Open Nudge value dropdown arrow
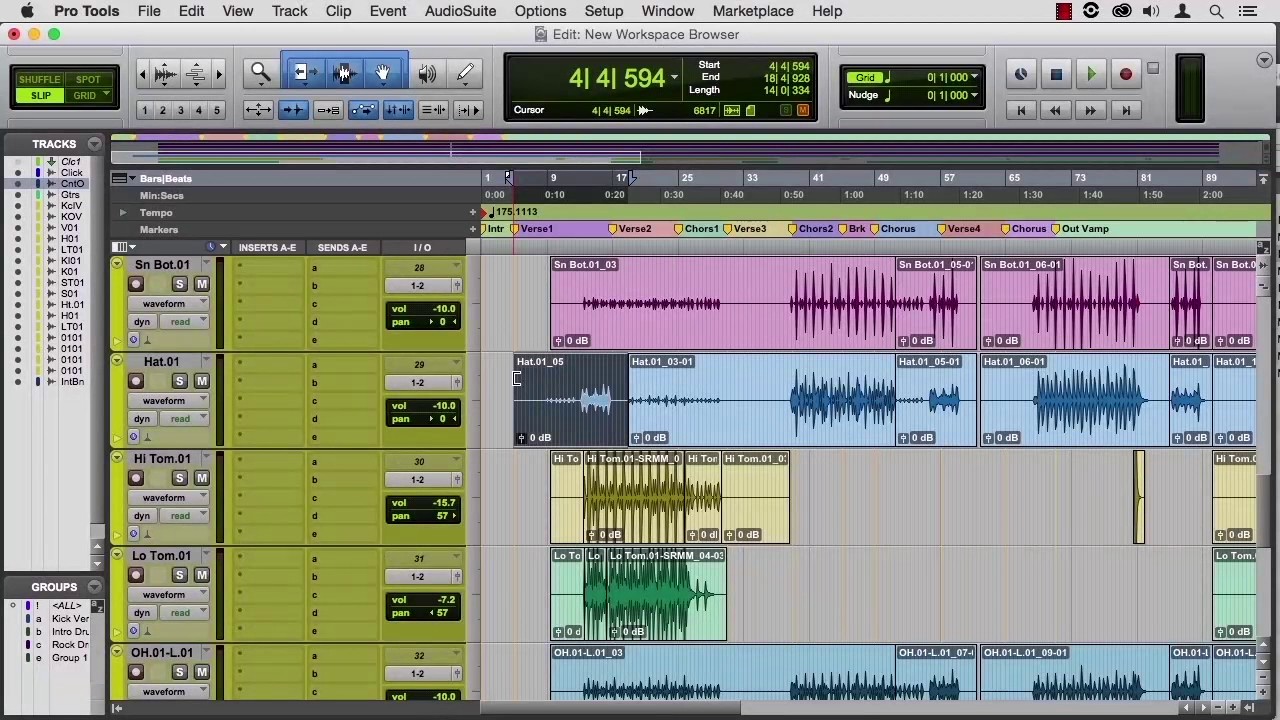 click(974, 95)
